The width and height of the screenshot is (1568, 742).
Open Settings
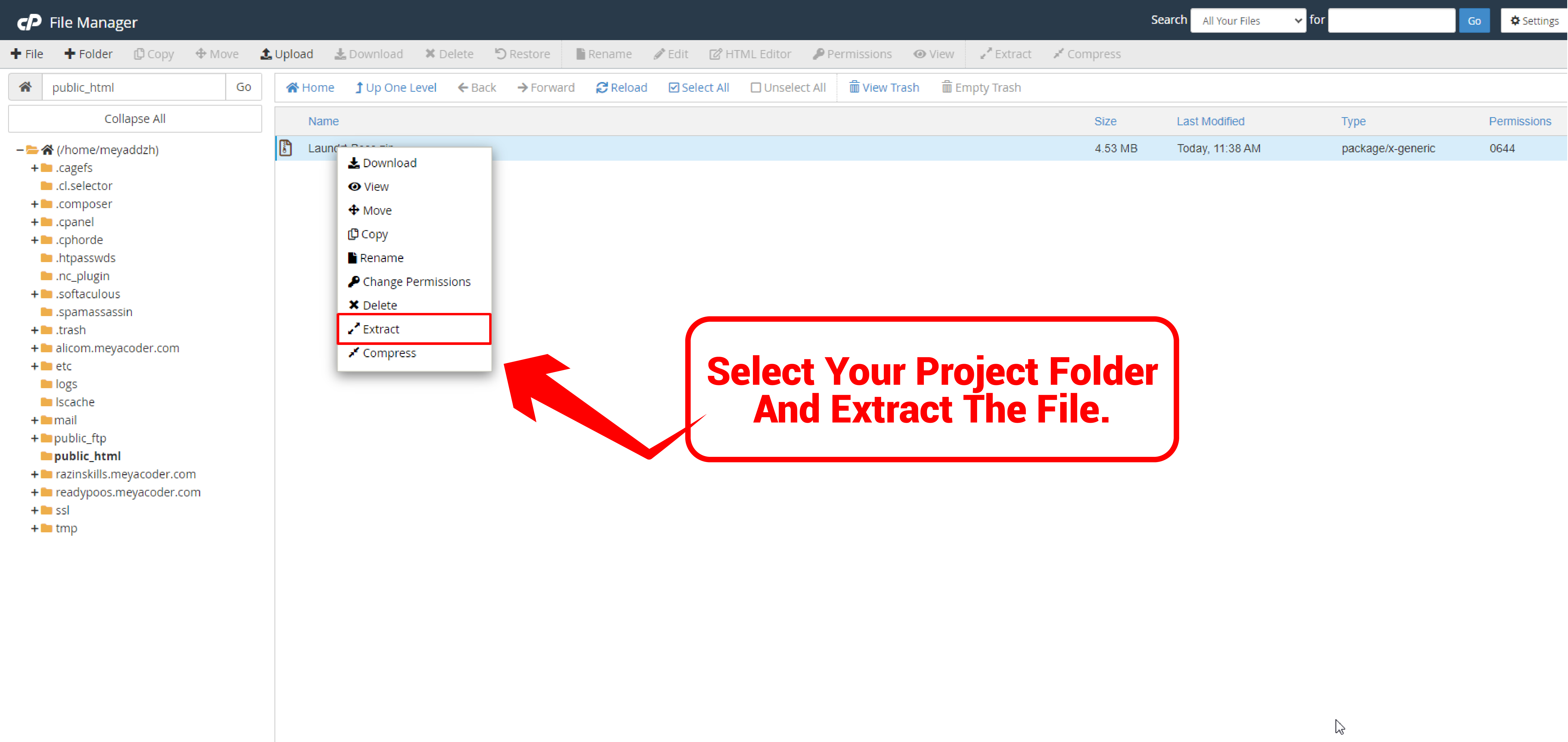[x=1534, y=21]
